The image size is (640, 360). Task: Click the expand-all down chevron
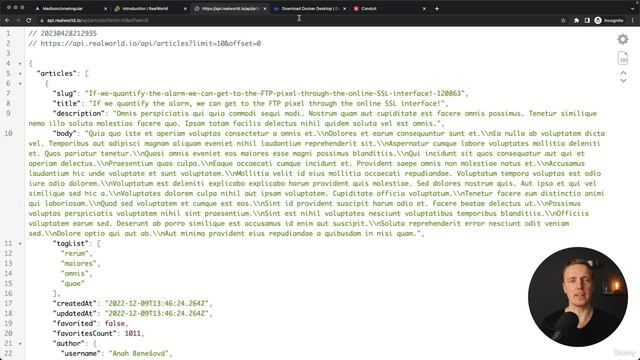(623, 81)
